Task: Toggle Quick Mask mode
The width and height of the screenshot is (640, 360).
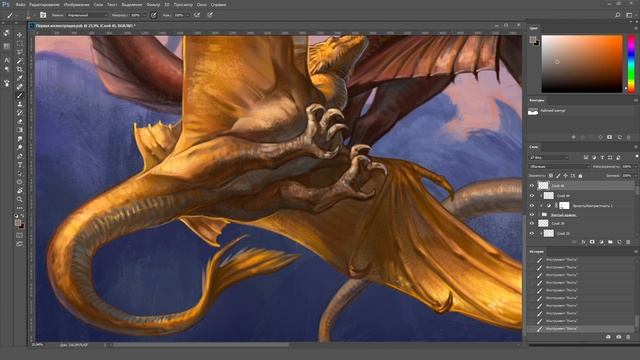Action: click(20, 236)
